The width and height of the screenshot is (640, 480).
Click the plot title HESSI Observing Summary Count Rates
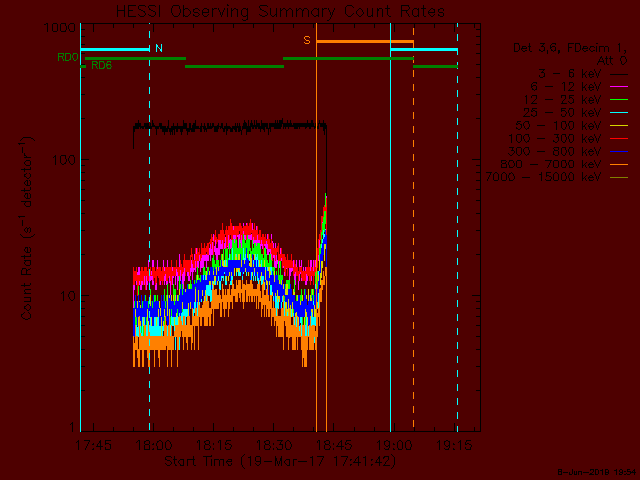click(280, 11)
